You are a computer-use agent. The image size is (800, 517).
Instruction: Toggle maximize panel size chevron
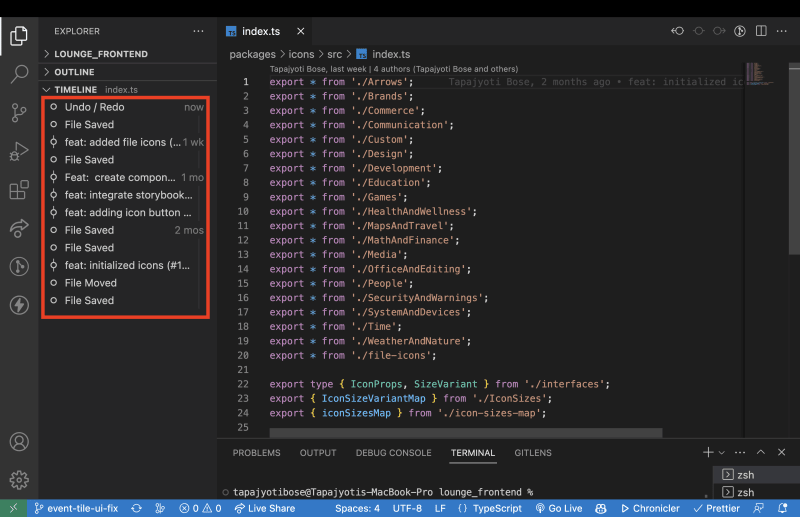(x=761, y=452)
